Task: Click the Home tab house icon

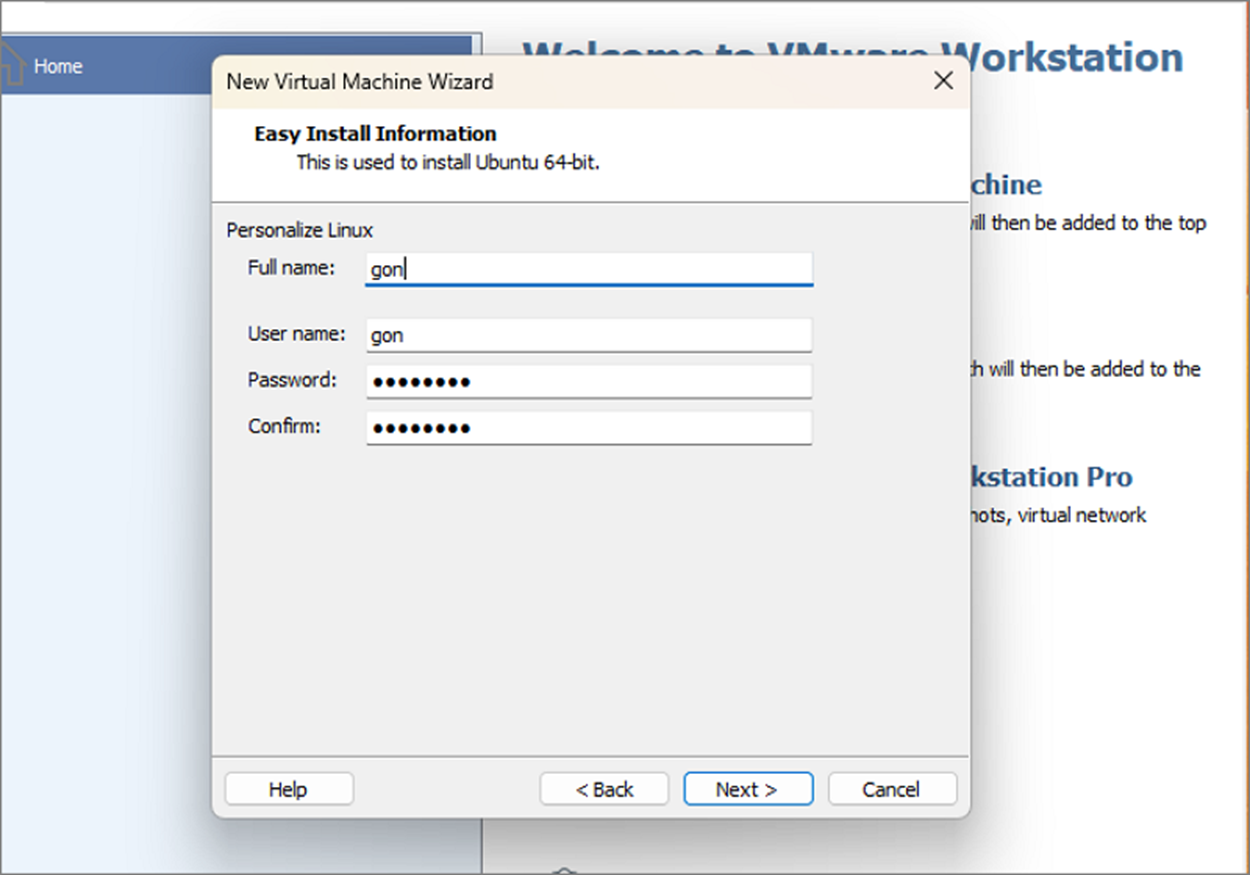Action: (10, 65)
